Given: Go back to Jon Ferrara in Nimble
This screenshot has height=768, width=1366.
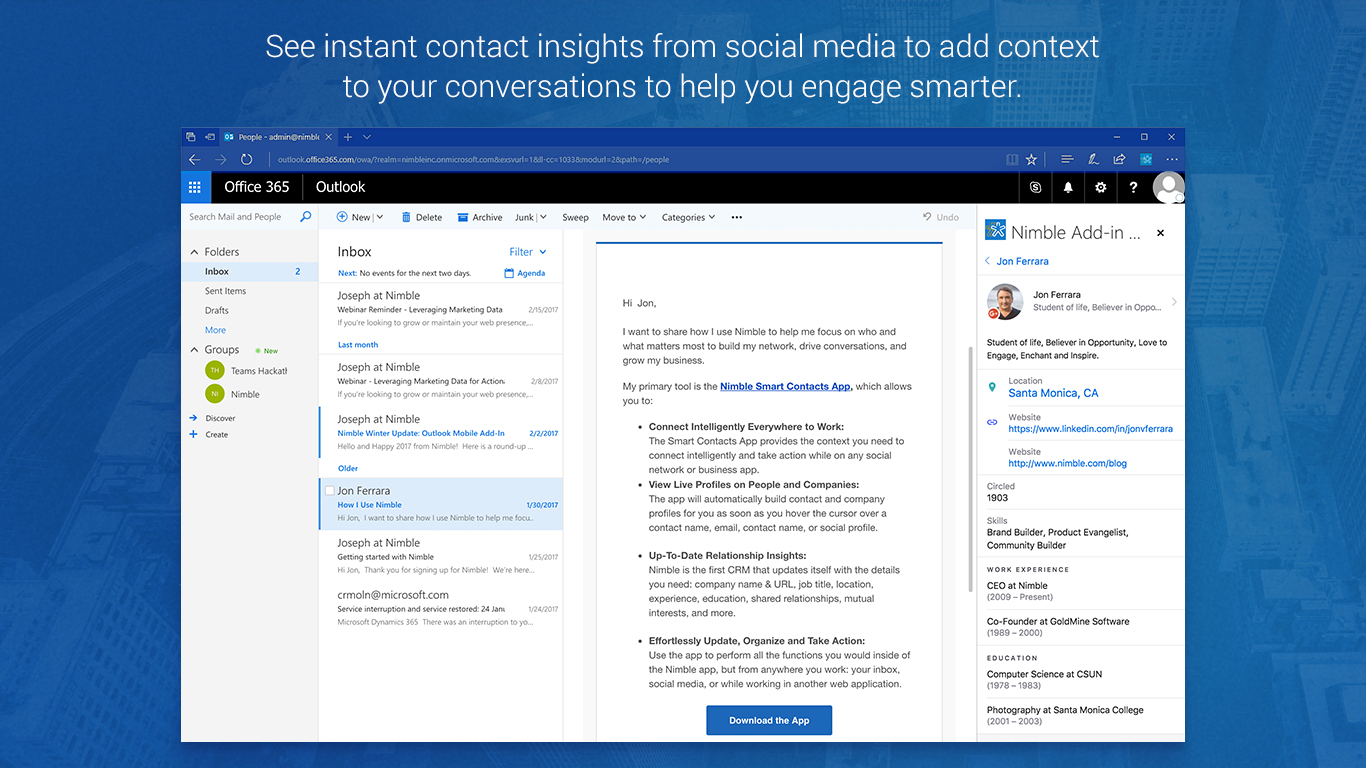Looking at the screenshot, I should pyautogui.click(x=1016, y=261).
